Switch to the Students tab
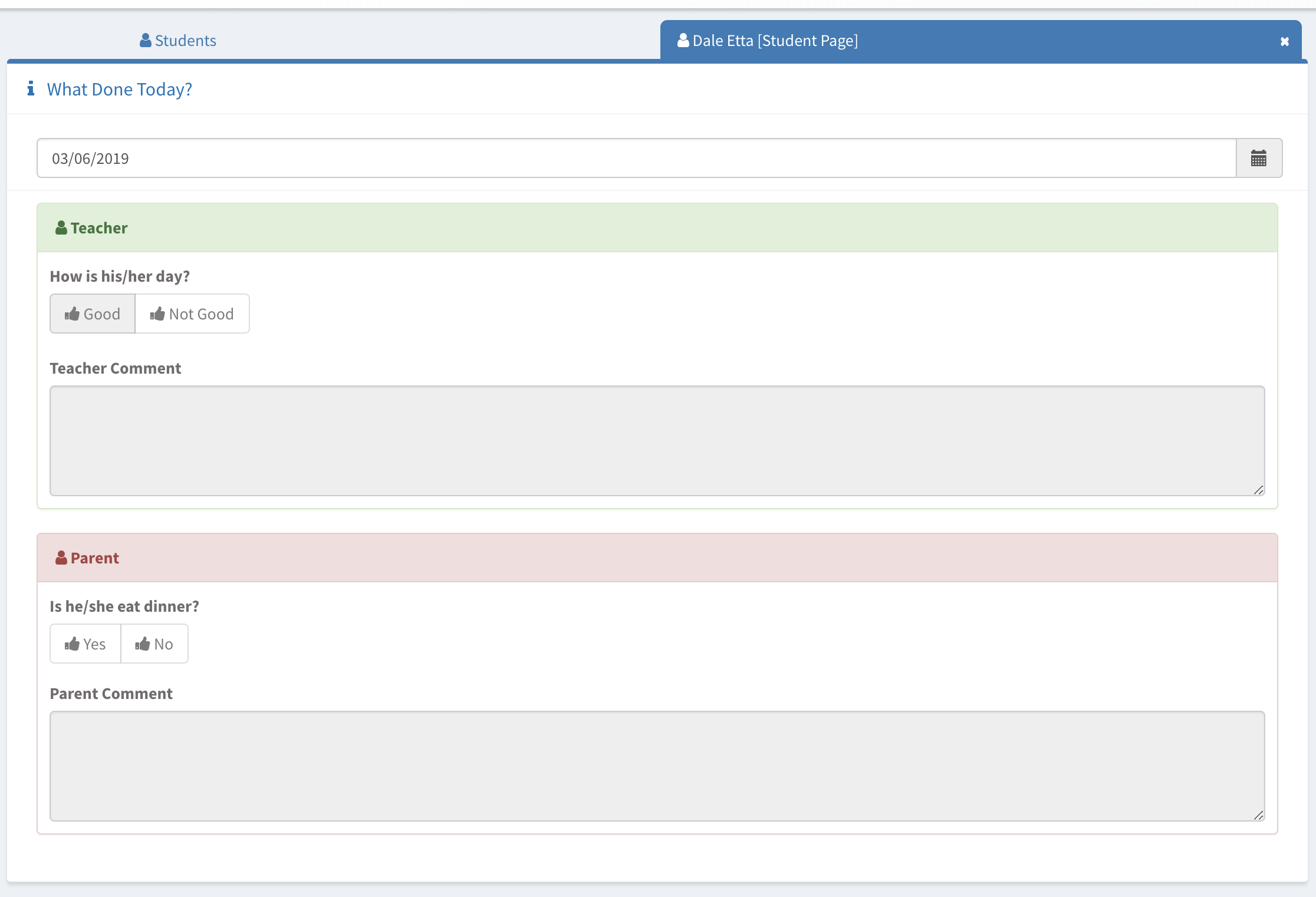The height and width of the screenshot is (897, 1316). tap(178, 40)
